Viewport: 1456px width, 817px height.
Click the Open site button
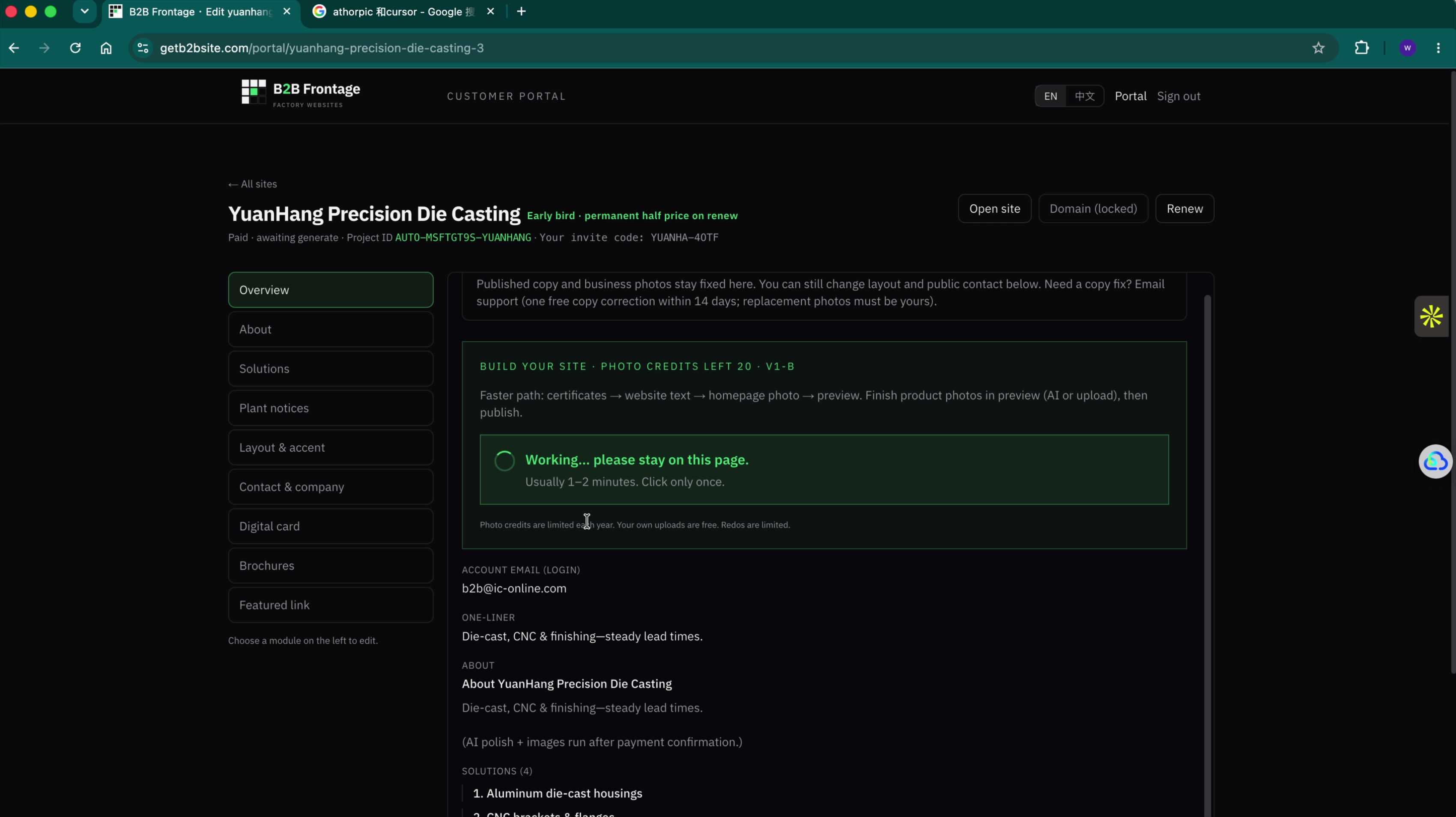[995, 209]
